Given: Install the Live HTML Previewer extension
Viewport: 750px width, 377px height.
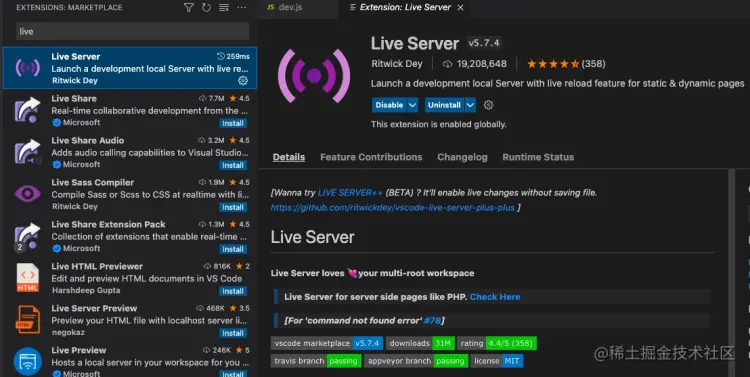Looking at the screenshot, I should point(233,291).
